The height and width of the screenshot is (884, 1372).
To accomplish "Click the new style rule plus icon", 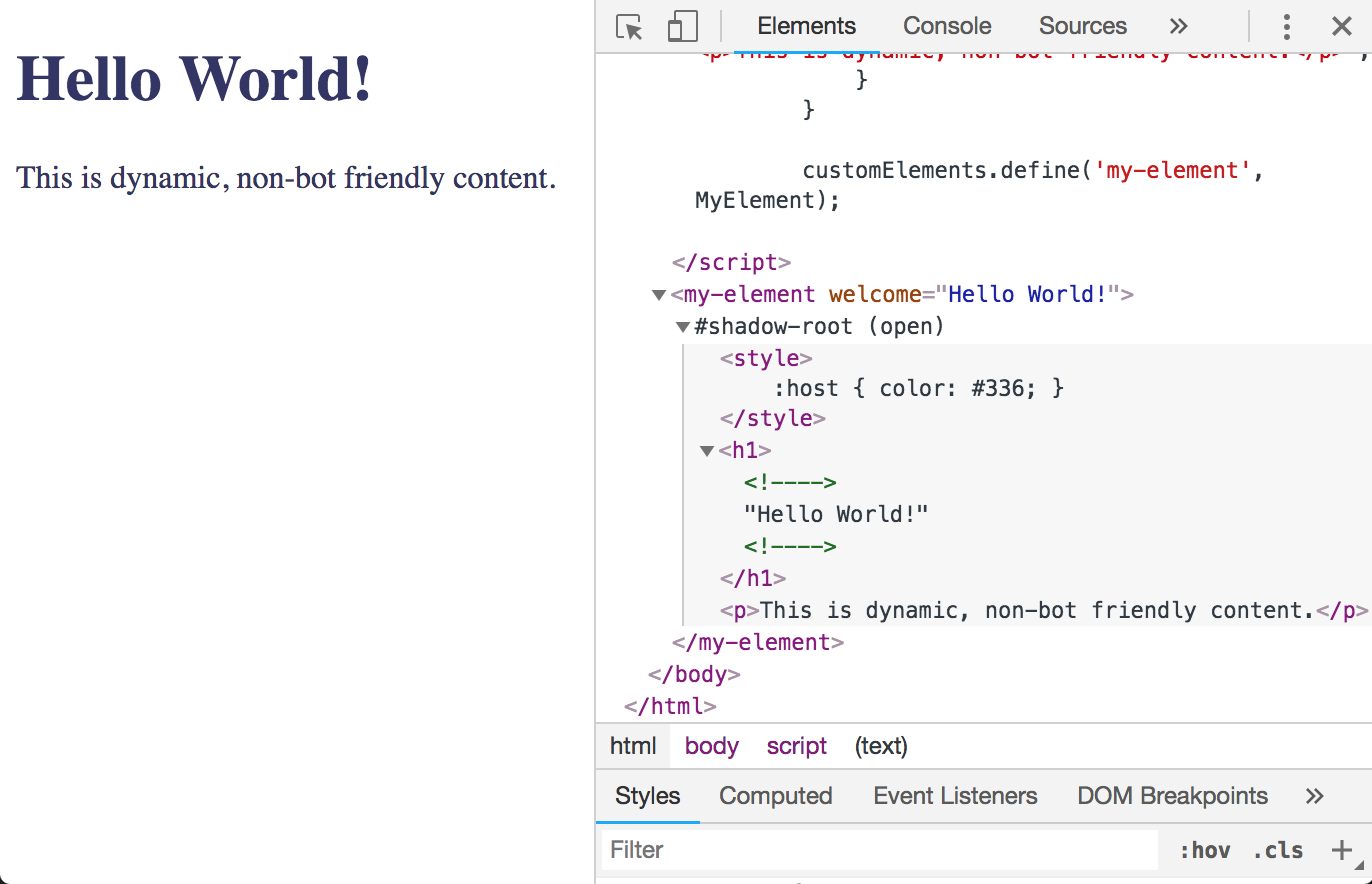I will click(1344, 850).
